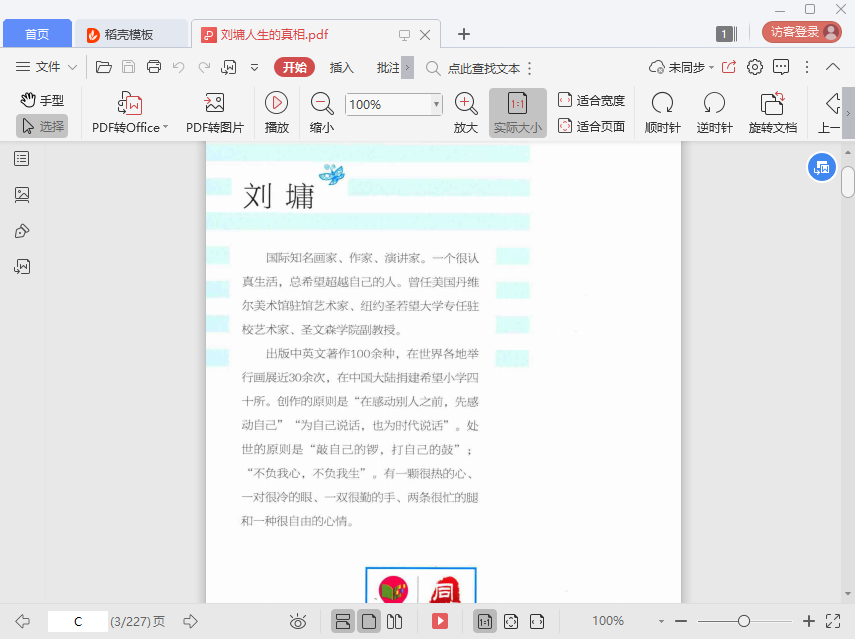The image size is (855, 639).
Task: Enable continuous scrolling layout
Action: pos(342,621)
